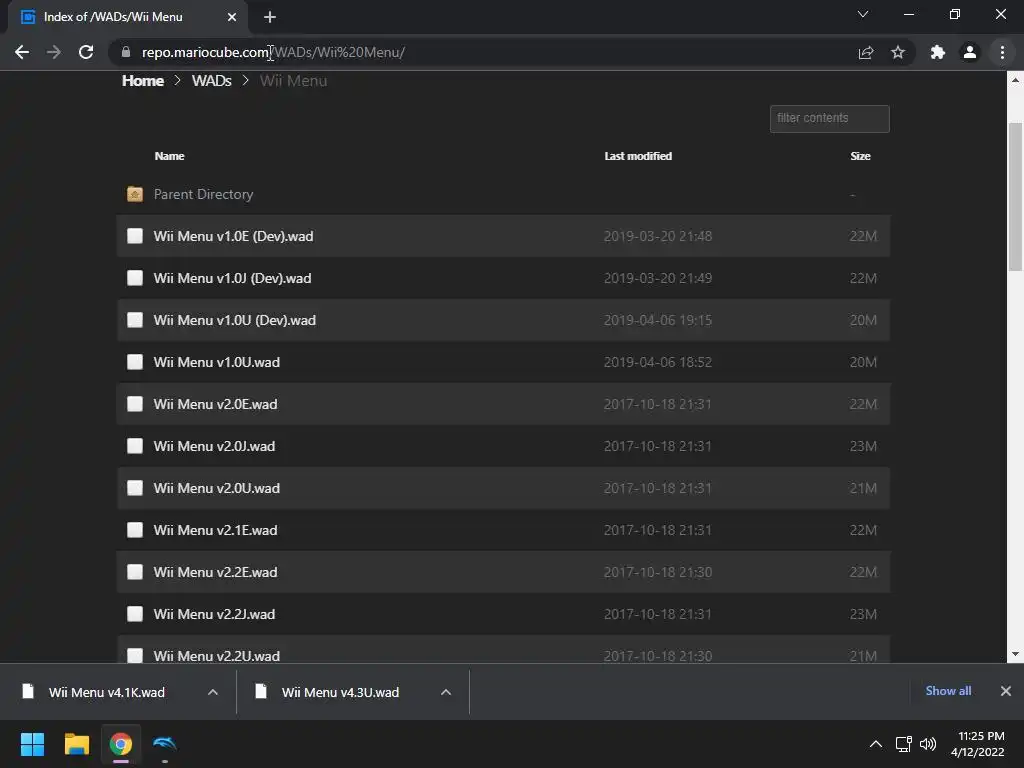Reload the page with the refresh icon
This screenshot has height=768, width=1024.
[86, 52]
